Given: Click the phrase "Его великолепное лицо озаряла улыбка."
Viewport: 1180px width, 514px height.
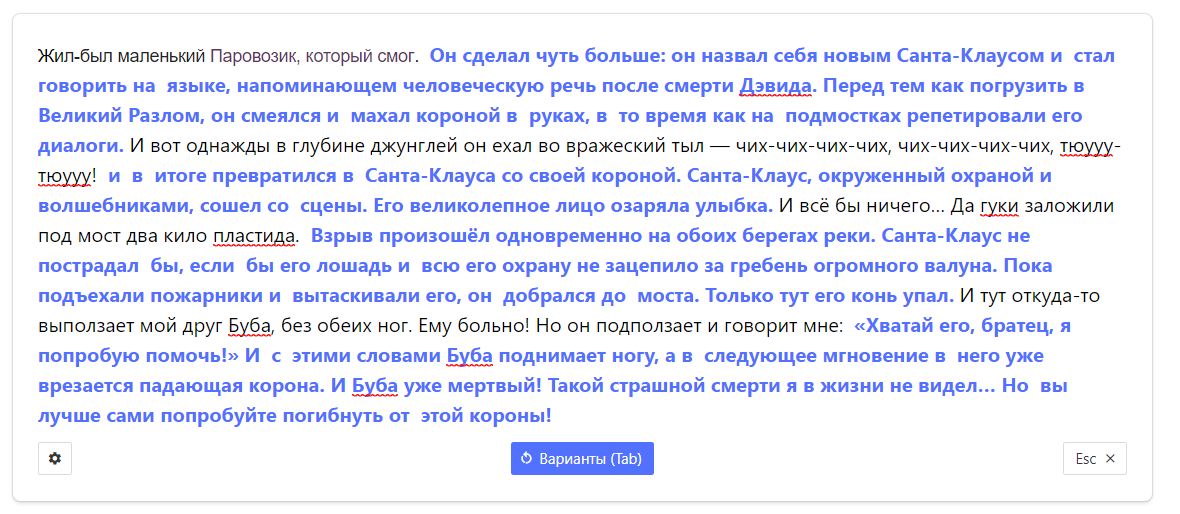Looking at the screenshot, I should [574, 206].
